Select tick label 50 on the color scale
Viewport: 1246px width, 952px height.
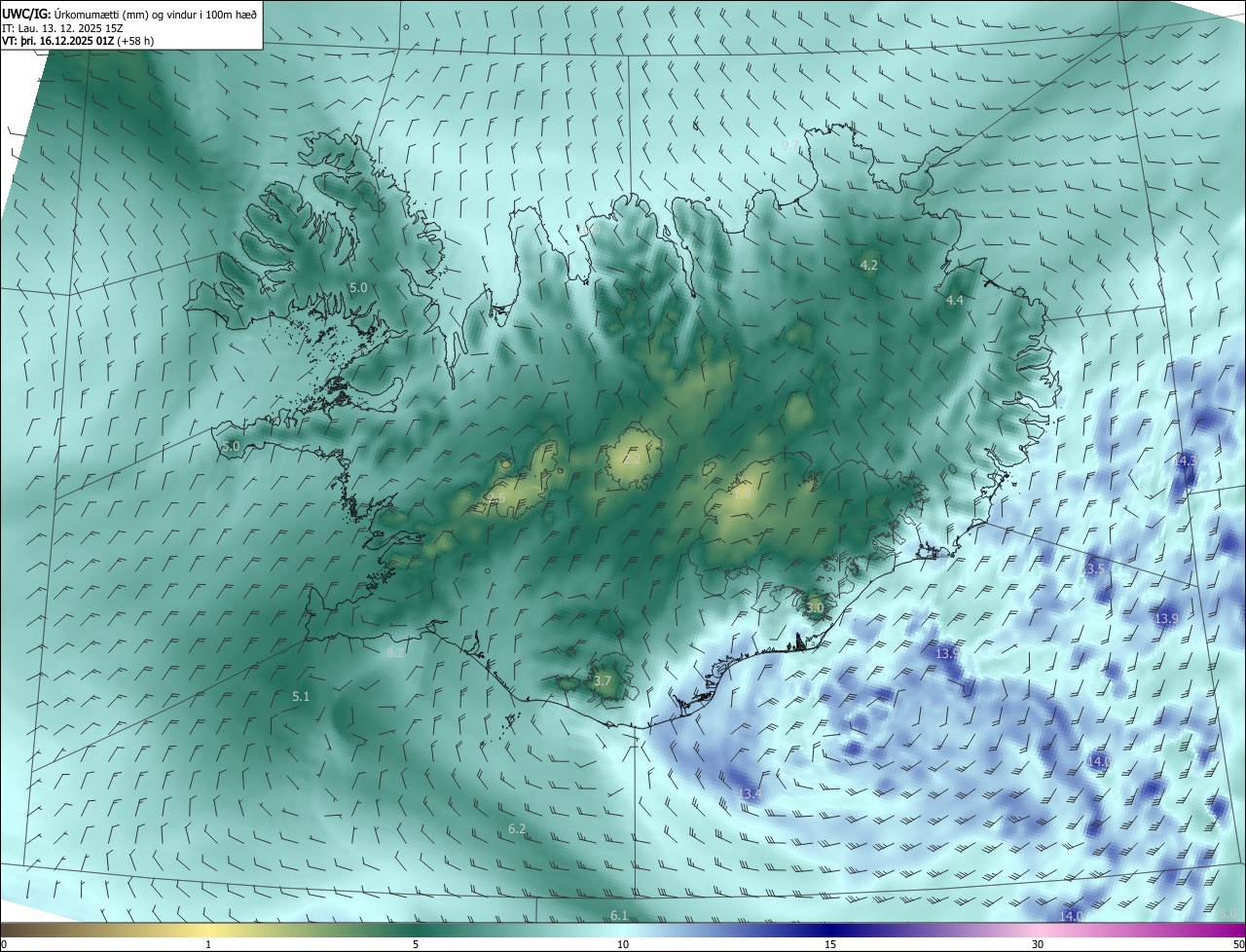click(x=1238, y=944)
